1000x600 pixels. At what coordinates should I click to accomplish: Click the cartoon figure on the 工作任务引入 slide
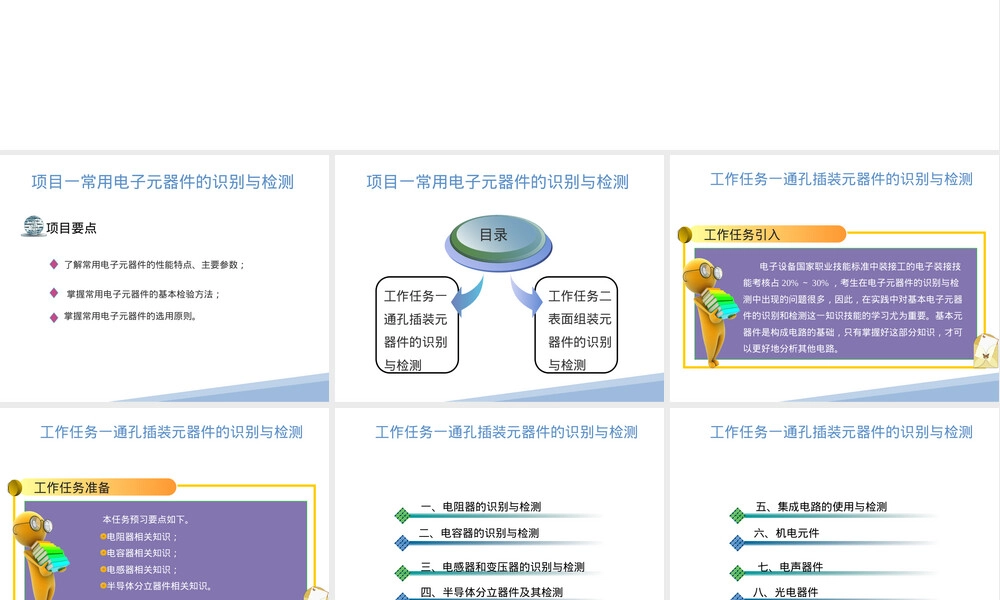point(709,312)
